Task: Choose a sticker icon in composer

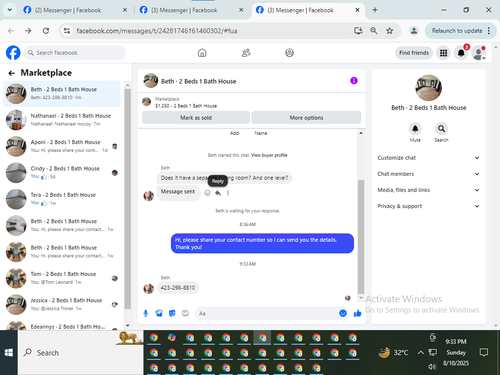Action: click(172, 313)
